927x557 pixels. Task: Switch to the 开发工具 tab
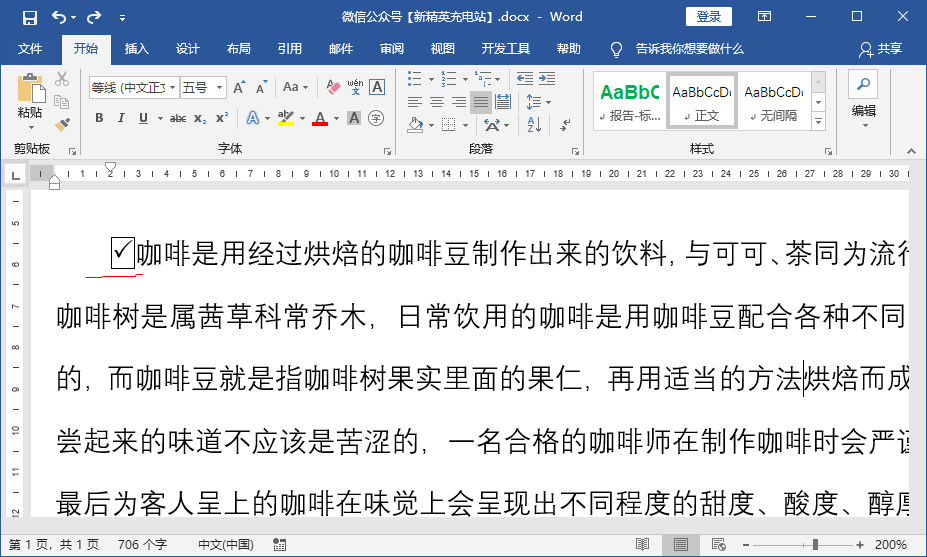[x=505, y=49]
